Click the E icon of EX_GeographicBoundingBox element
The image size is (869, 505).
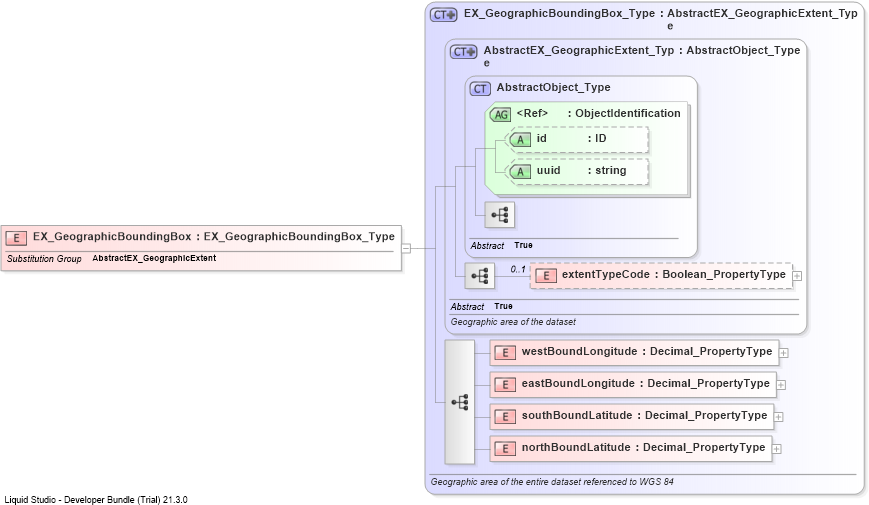16,238
